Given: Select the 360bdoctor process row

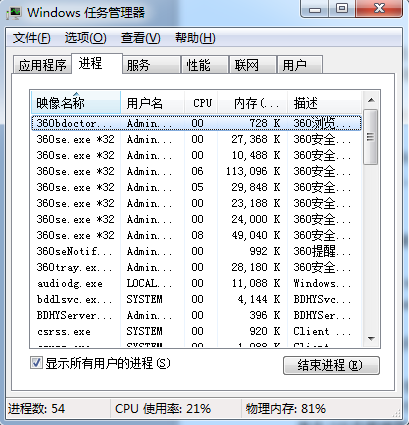Looking at the screenshot, I should pos(196,123).
